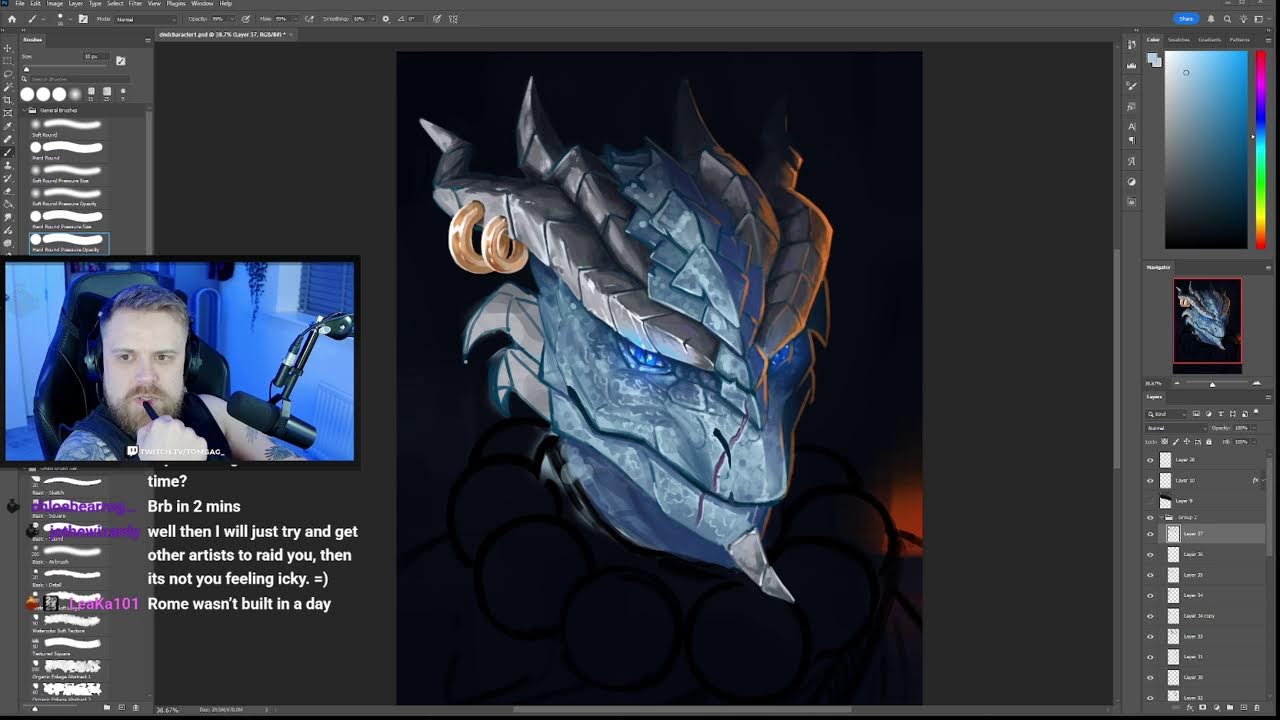Collapse Group 2 in Layers panel
The width and height of the screenshot is (1280, 720).
click(x=1162, y=517)
